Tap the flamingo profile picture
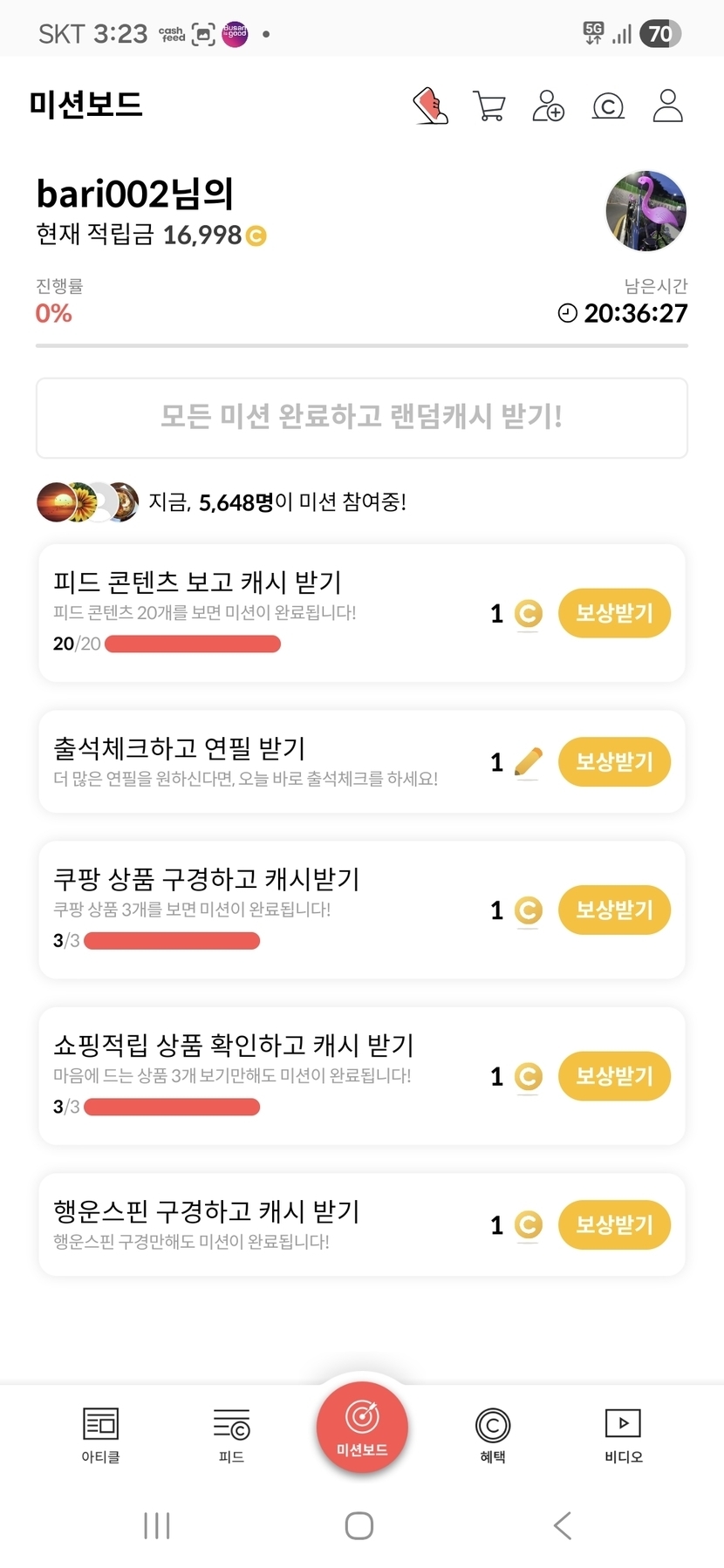The height and width of the screenshot is (1568, 724). [x=646, y=211]
